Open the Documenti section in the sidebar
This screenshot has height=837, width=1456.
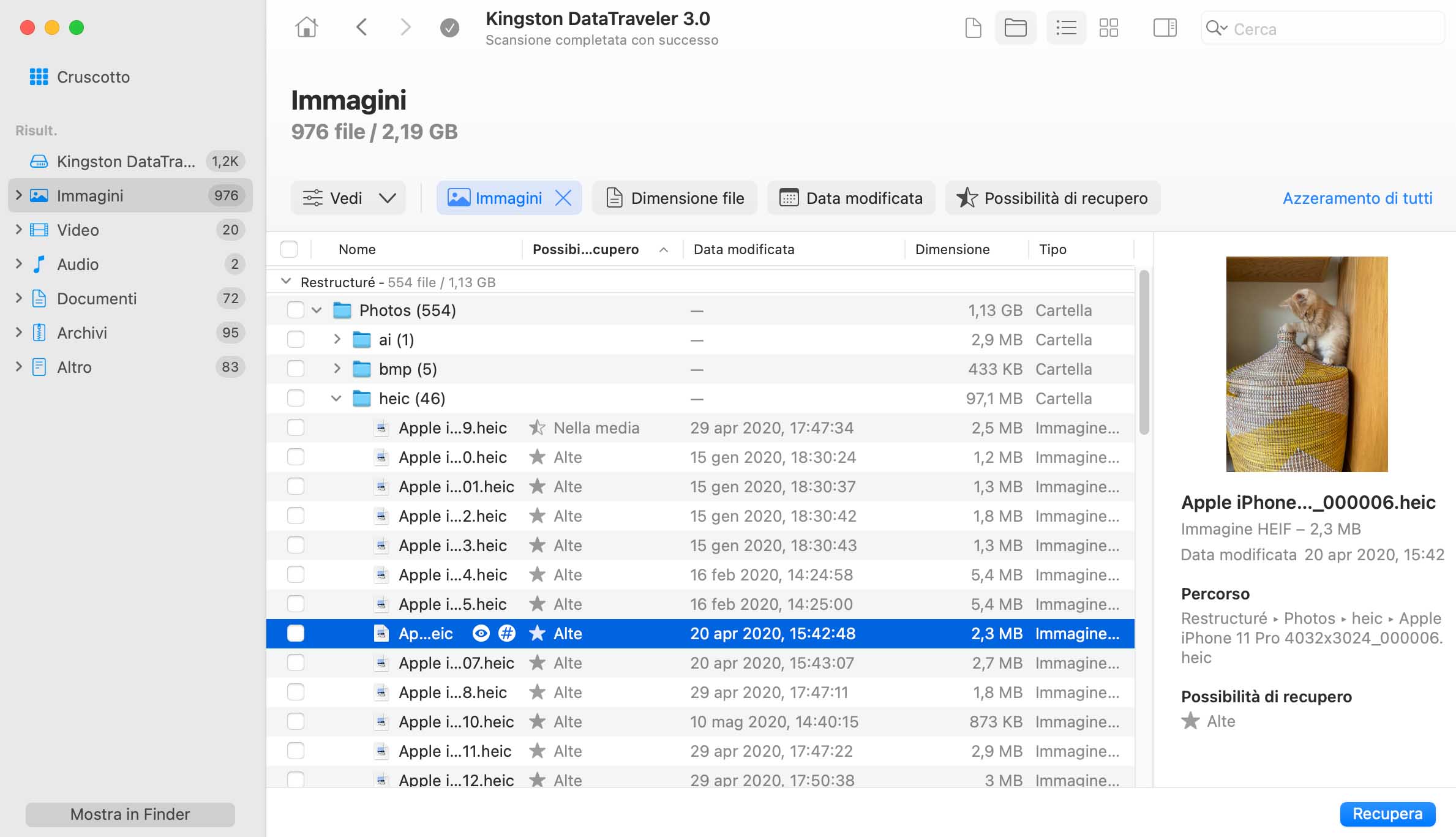point(97,298)
